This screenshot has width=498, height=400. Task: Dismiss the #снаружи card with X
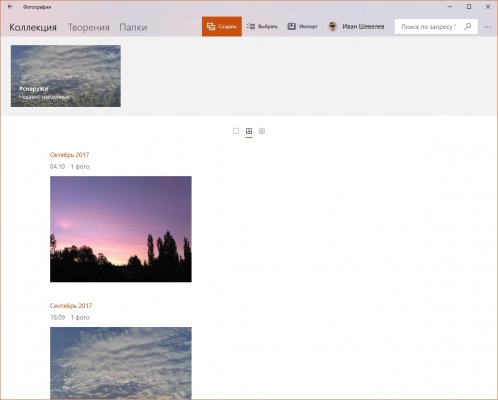[112, 55]
